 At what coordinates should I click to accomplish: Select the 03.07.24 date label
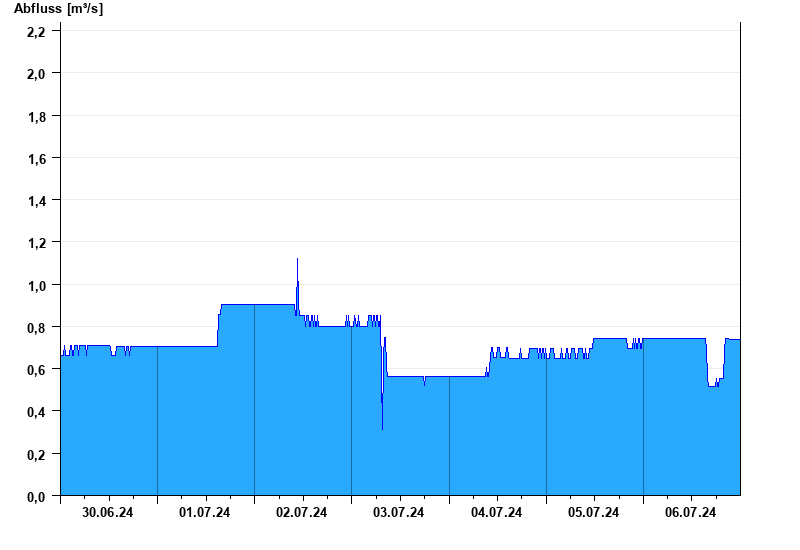pos(398,512)
